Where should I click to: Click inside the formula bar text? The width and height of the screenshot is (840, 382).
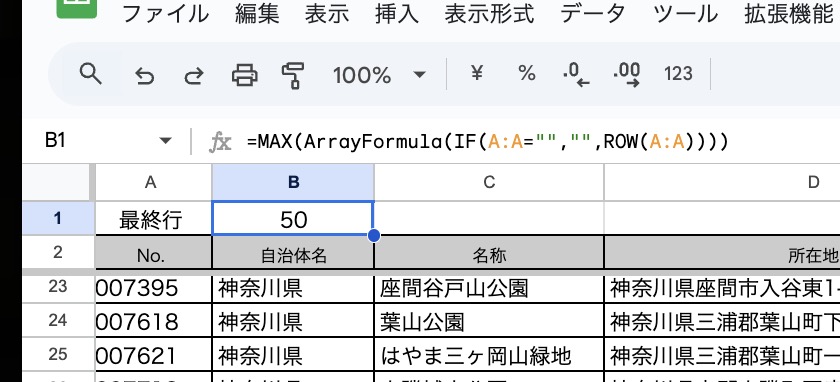click(488, 142)
